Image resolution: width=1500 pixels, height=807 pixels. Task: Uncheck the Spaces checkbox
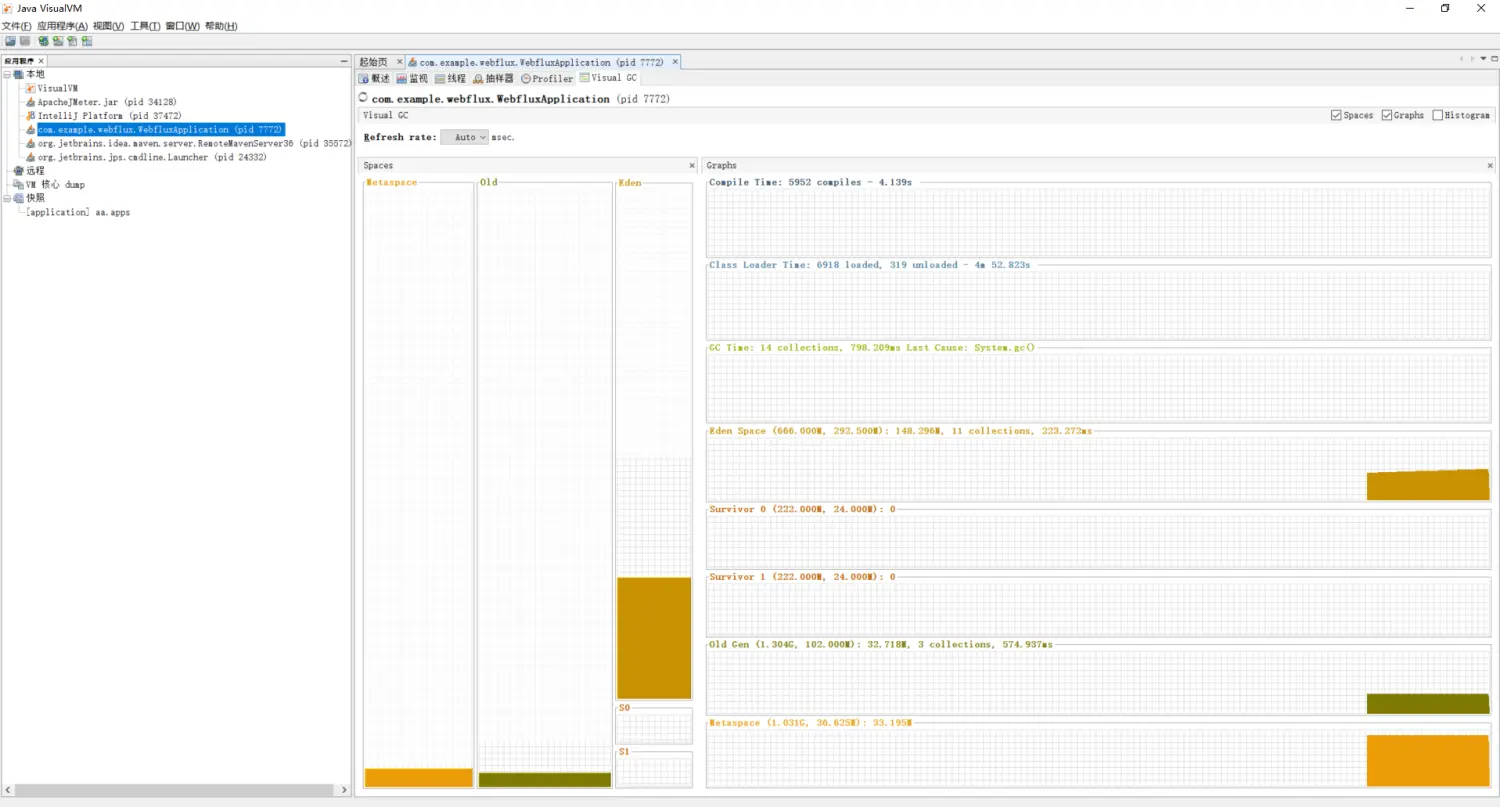1337,115
